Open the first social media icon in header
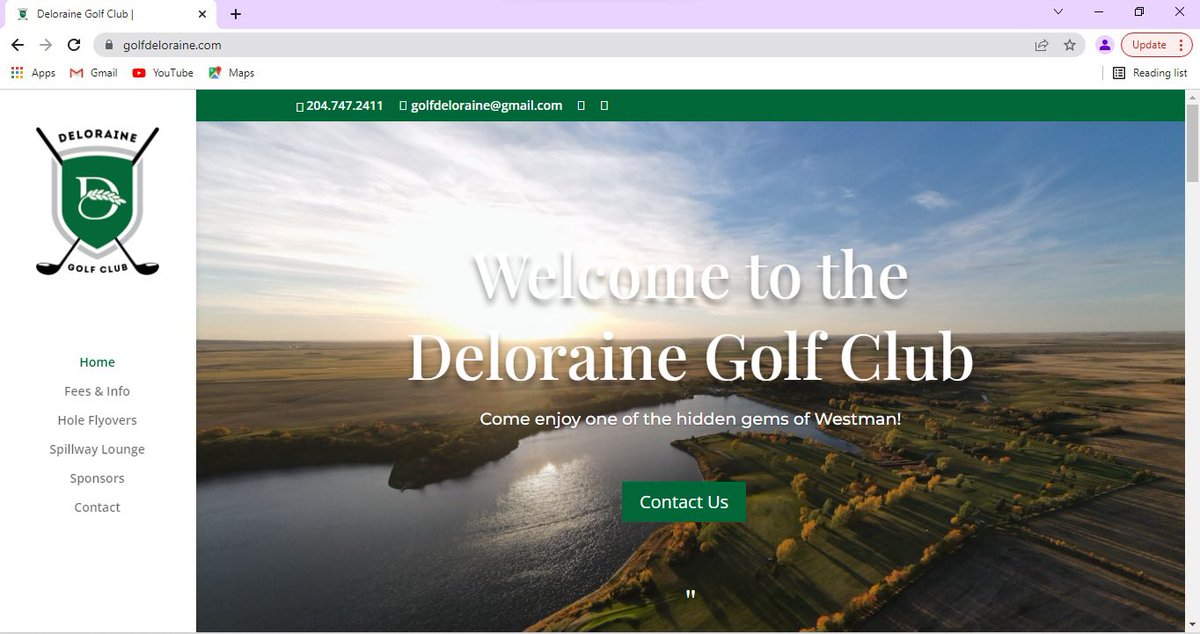This screenshot has width=1200, height=634. (x=582, y=105)
